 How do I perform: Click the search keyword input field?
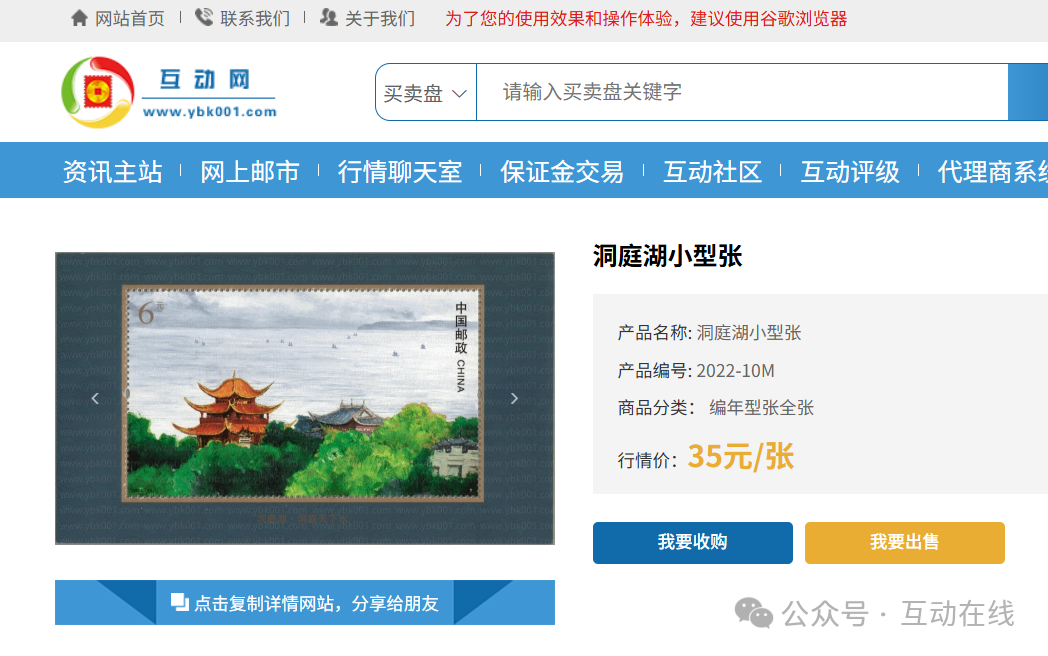point(740,92)
